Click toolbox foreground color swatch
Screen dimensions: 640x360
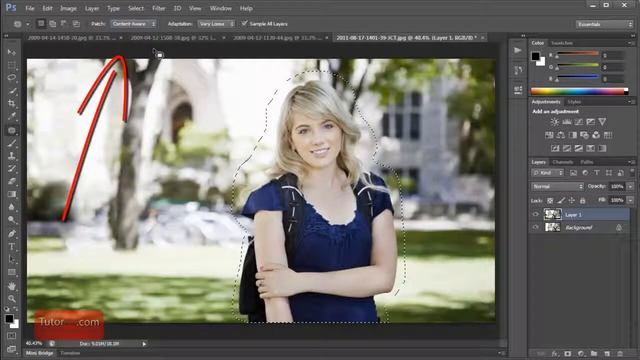tap(9, 319)
